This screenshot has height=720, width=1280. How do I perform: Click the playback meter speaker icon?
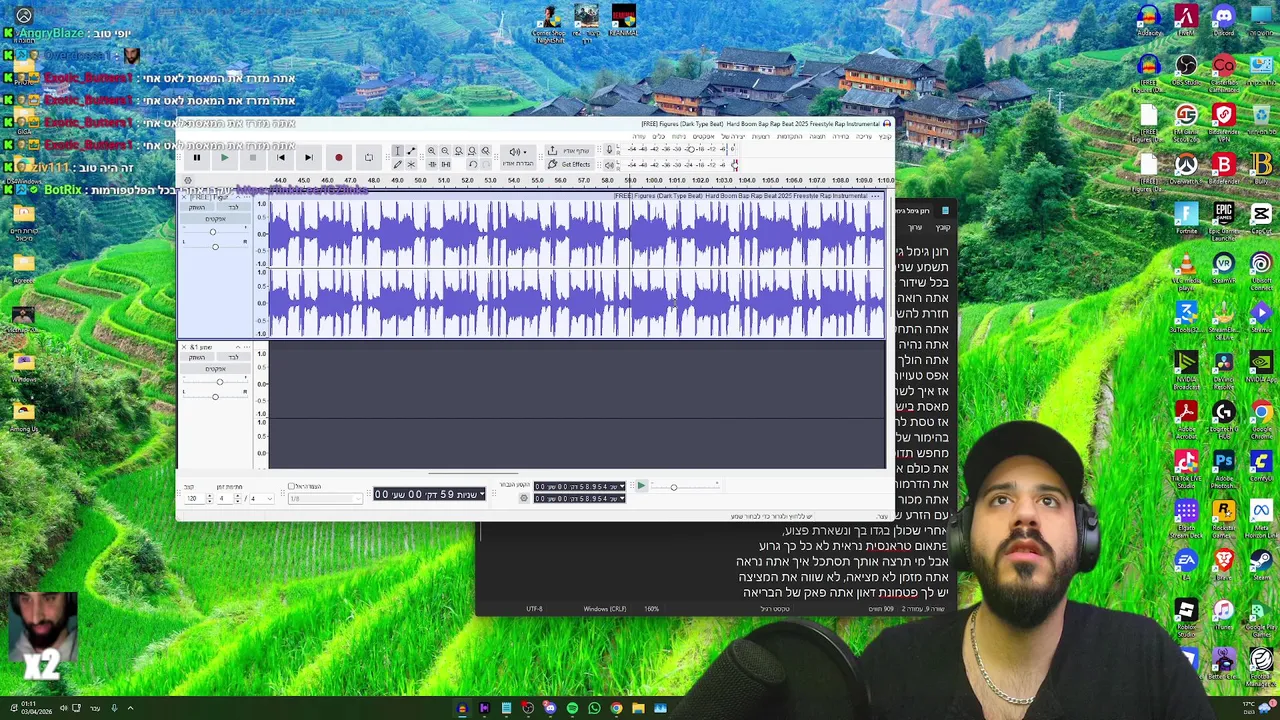coord(609,164)
